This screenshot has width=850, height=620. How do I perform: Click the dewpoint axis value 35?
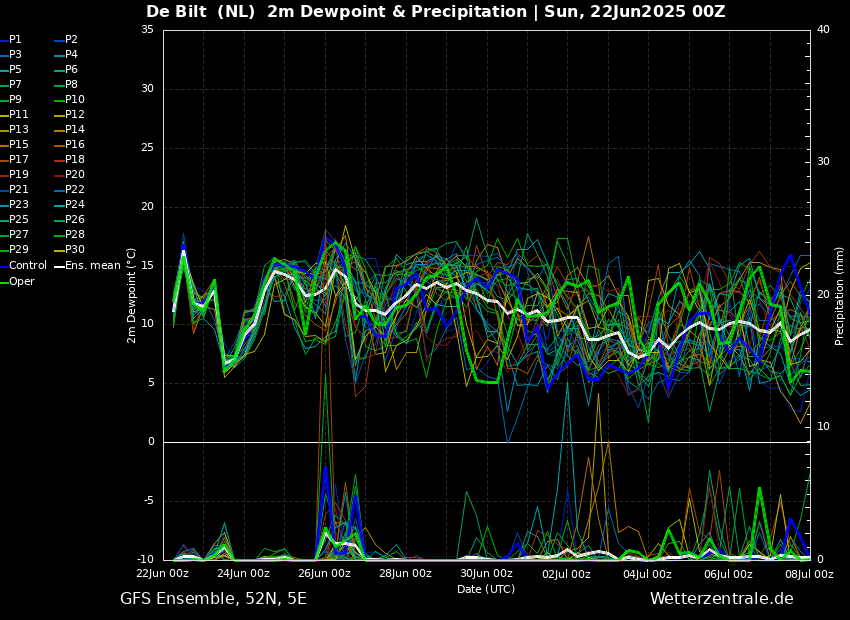147,30
